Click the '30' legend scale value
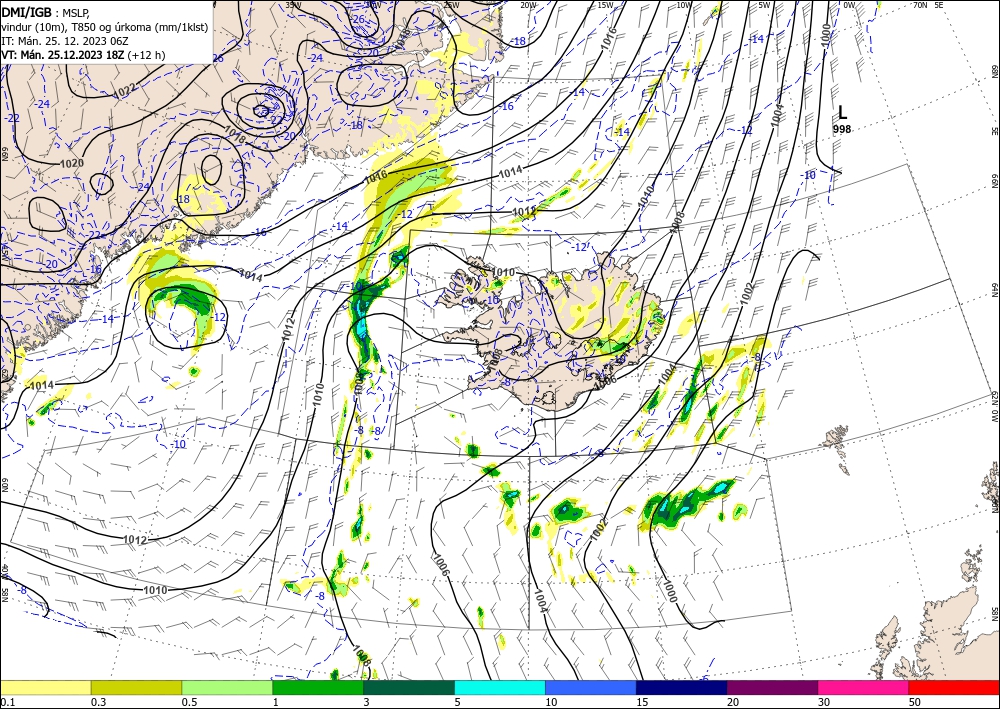 [x=824, y=702]
